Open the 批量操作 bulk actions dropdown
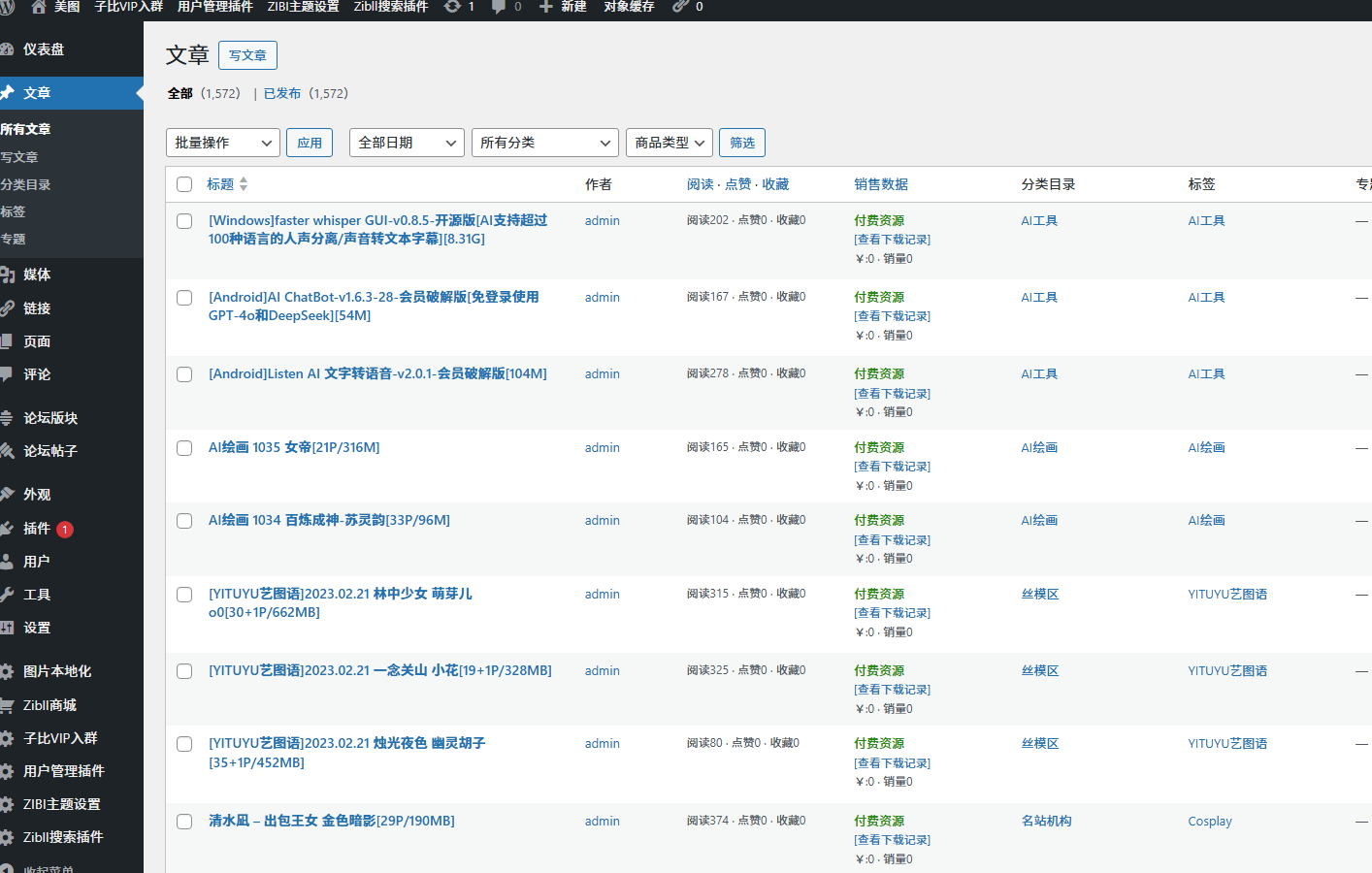 pos(222,143)
